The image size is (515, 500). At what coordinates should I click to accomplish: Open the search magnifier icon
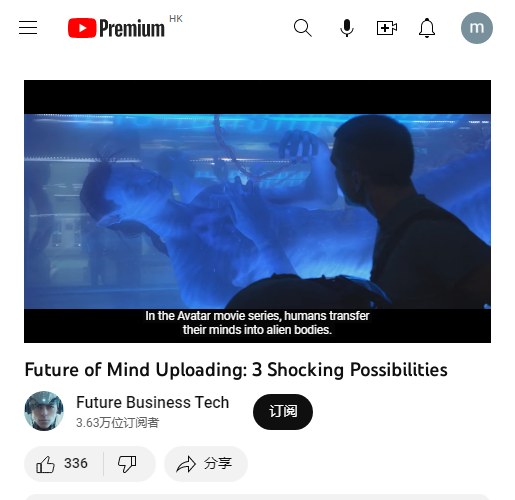click(x=303, y=28)
